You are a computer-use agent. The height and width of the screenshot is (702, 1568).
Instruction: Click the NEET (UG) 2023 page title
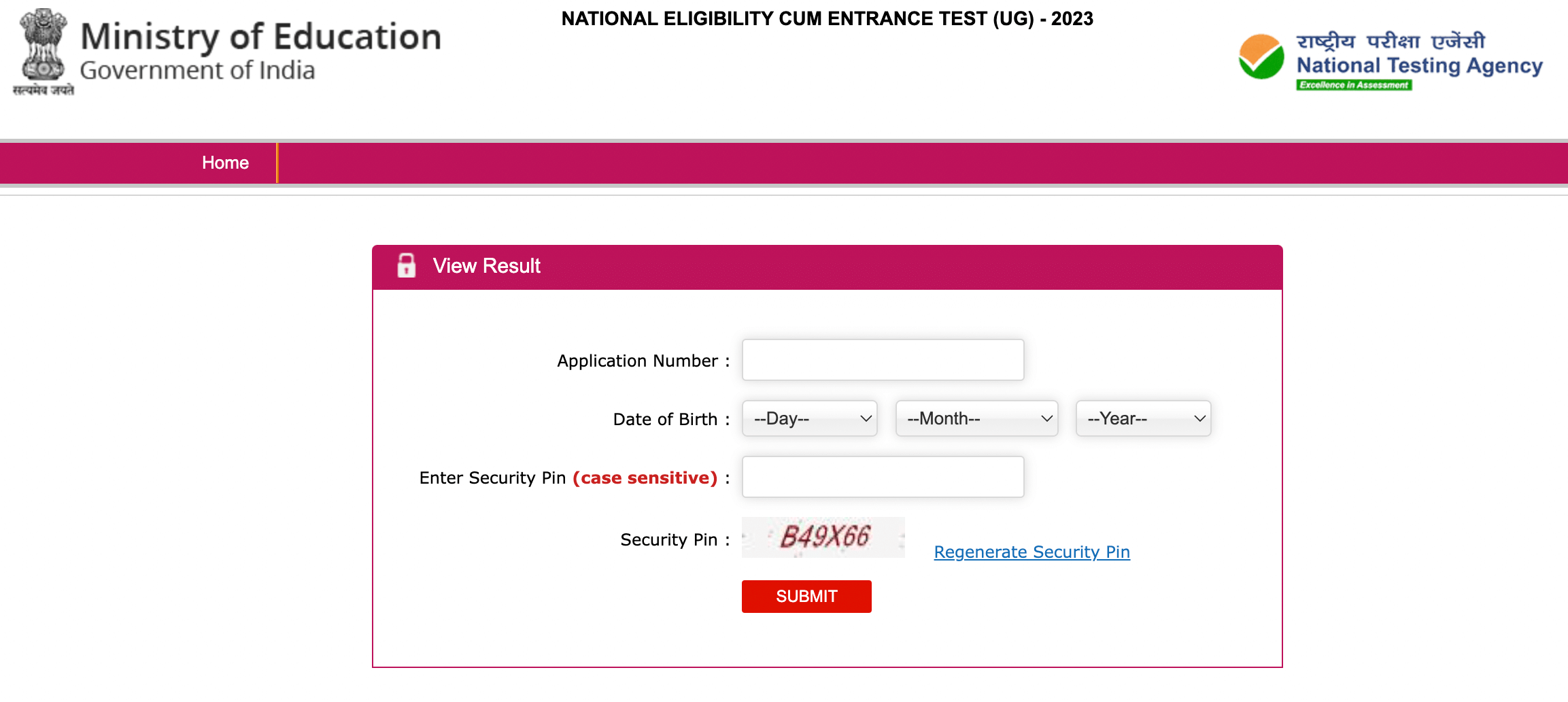click(827, 18)
